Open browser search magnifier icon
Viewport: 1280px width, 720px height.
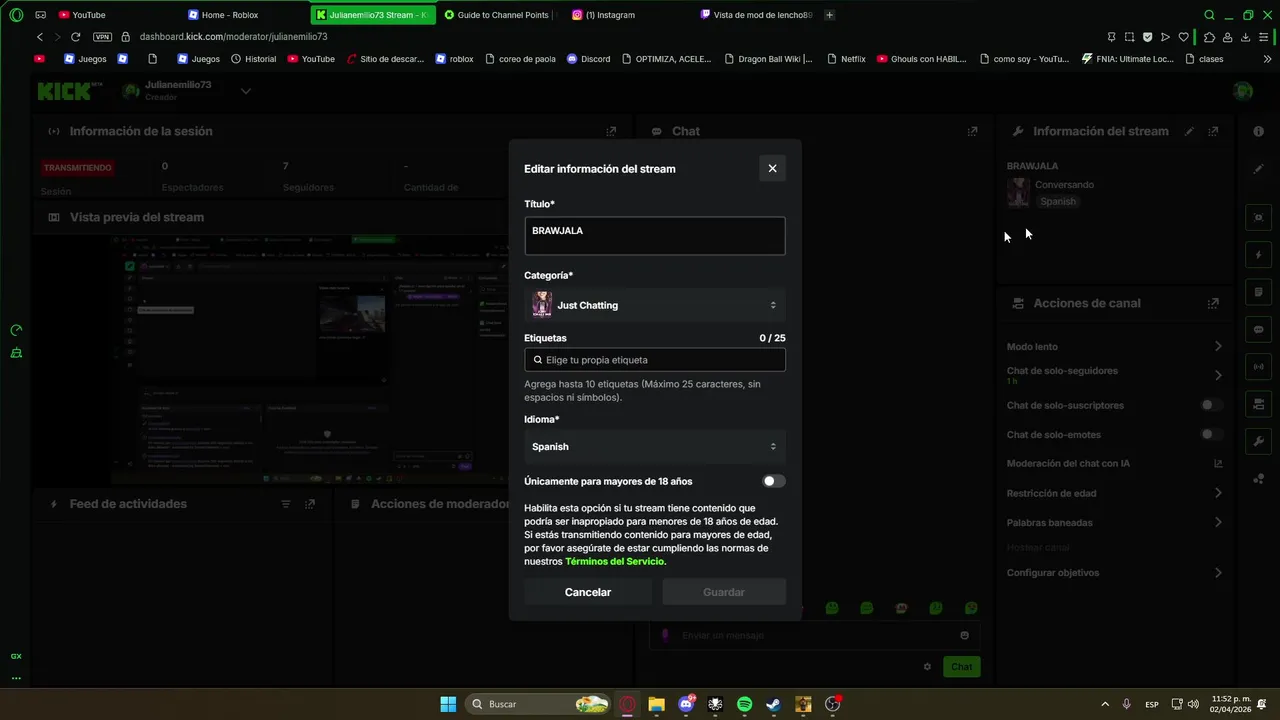click(1209, 15)
